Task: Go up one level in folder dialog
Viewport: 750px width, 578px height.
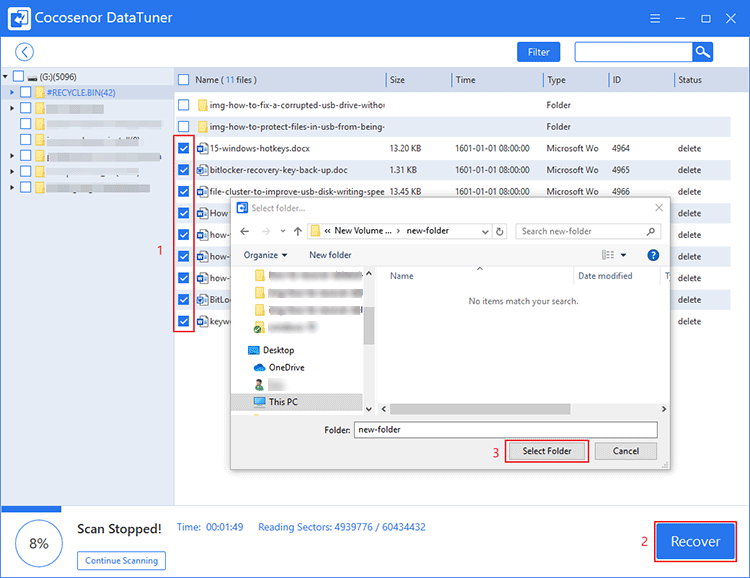Action: point(298,232)
